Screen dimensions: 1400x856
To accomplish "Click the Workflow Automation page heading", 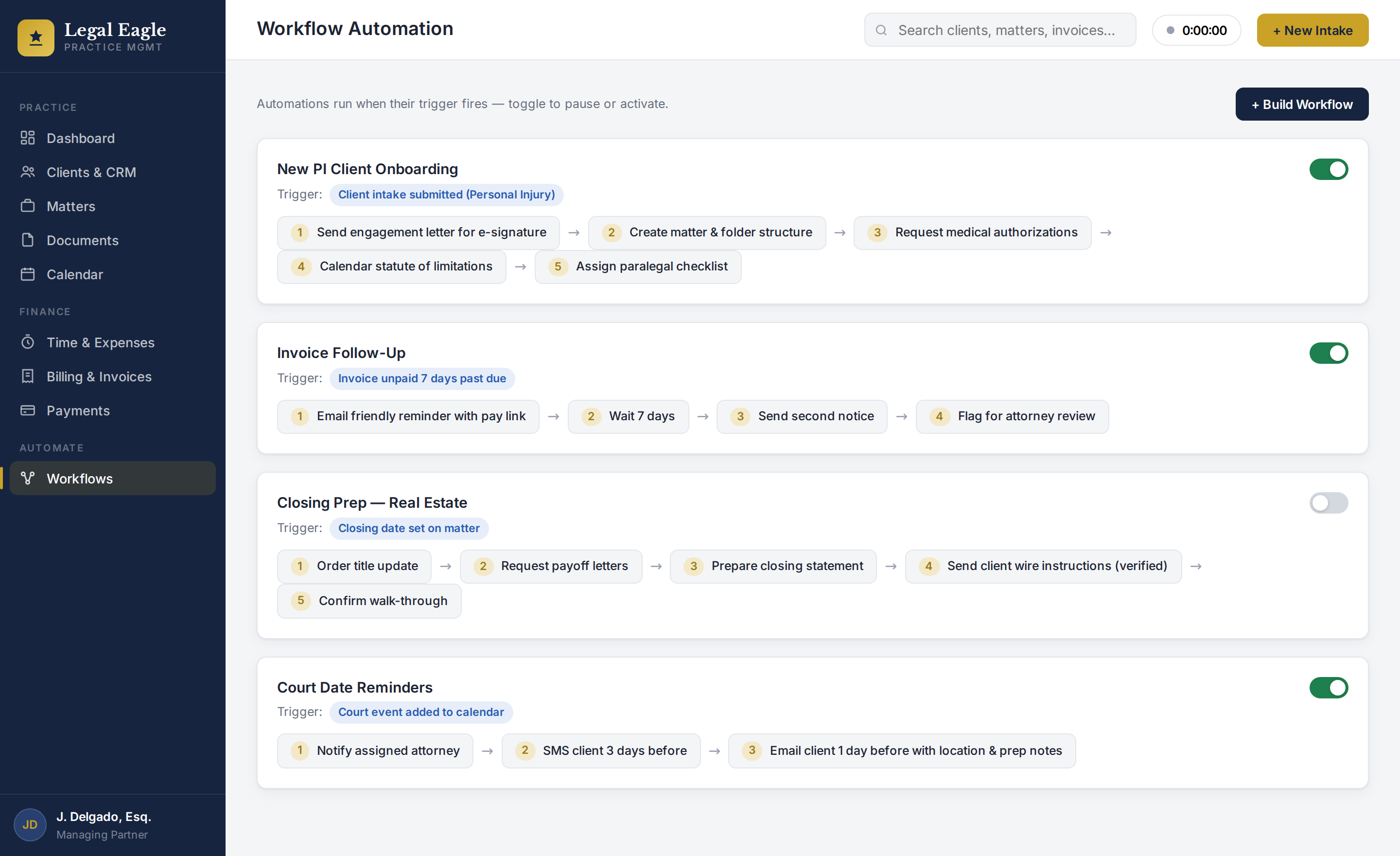I will tap(354, 29).
